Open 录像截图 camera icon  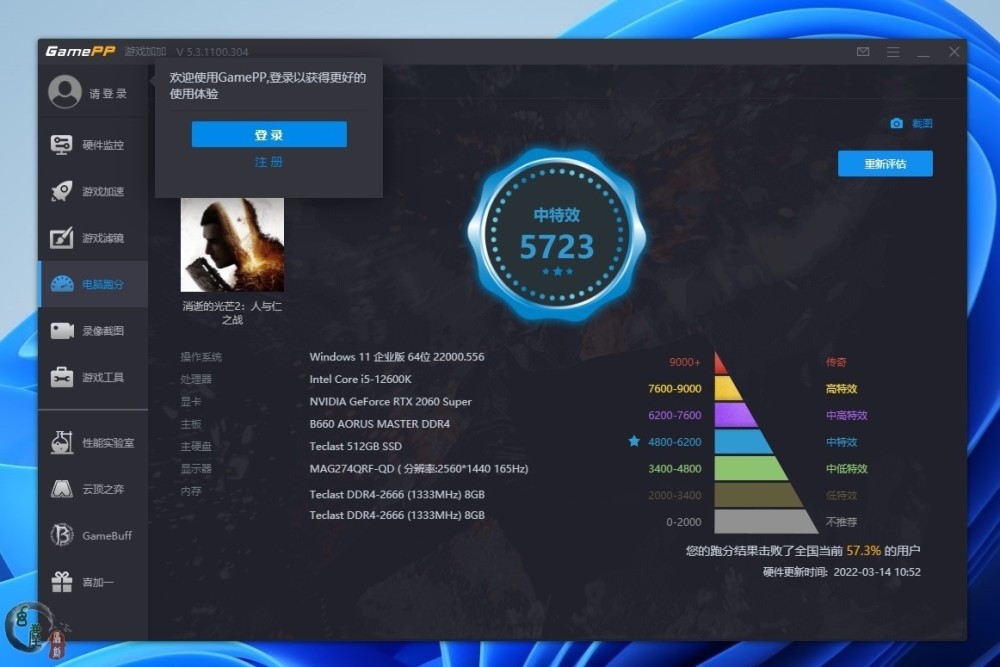(62, 331)
